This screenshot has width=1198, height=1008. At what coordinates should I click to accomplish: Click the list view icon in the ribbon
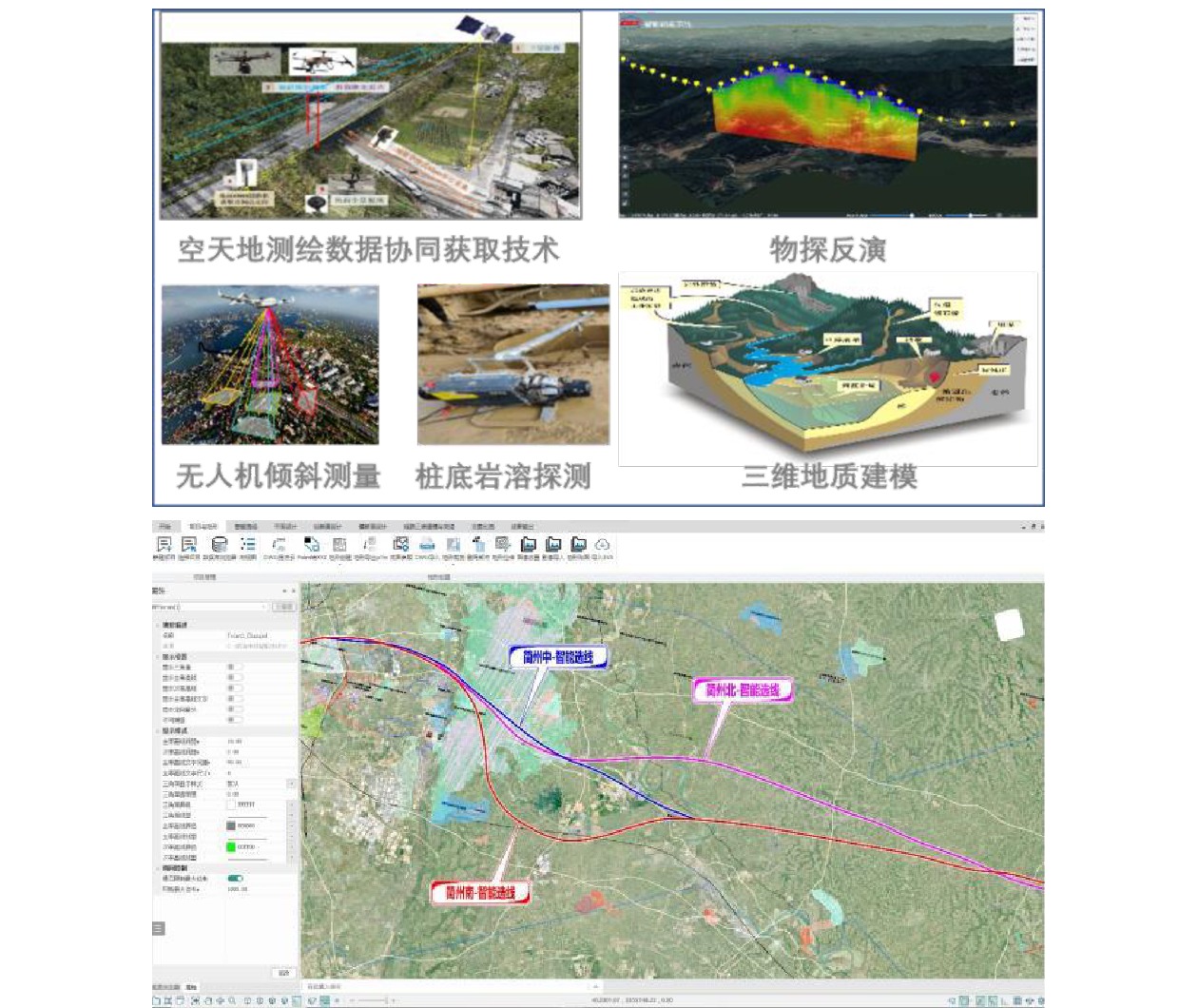pos(247,545)
